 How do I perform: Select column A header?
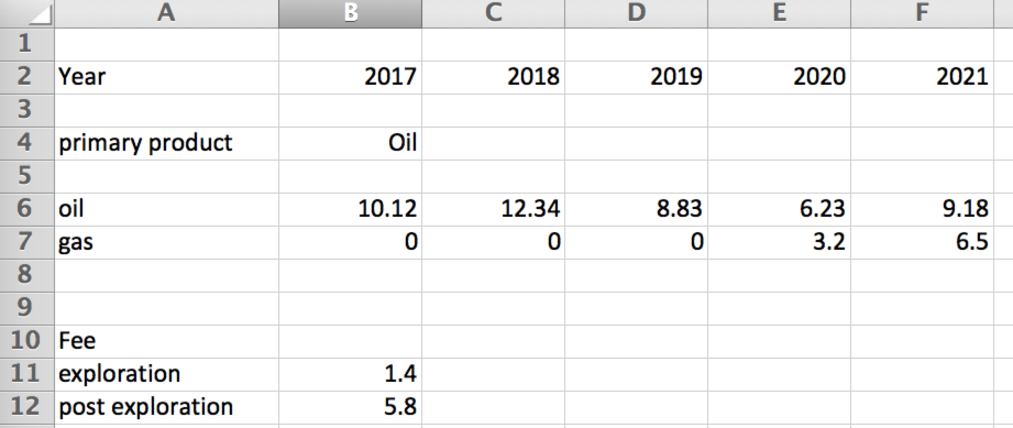tap(167, 14)
